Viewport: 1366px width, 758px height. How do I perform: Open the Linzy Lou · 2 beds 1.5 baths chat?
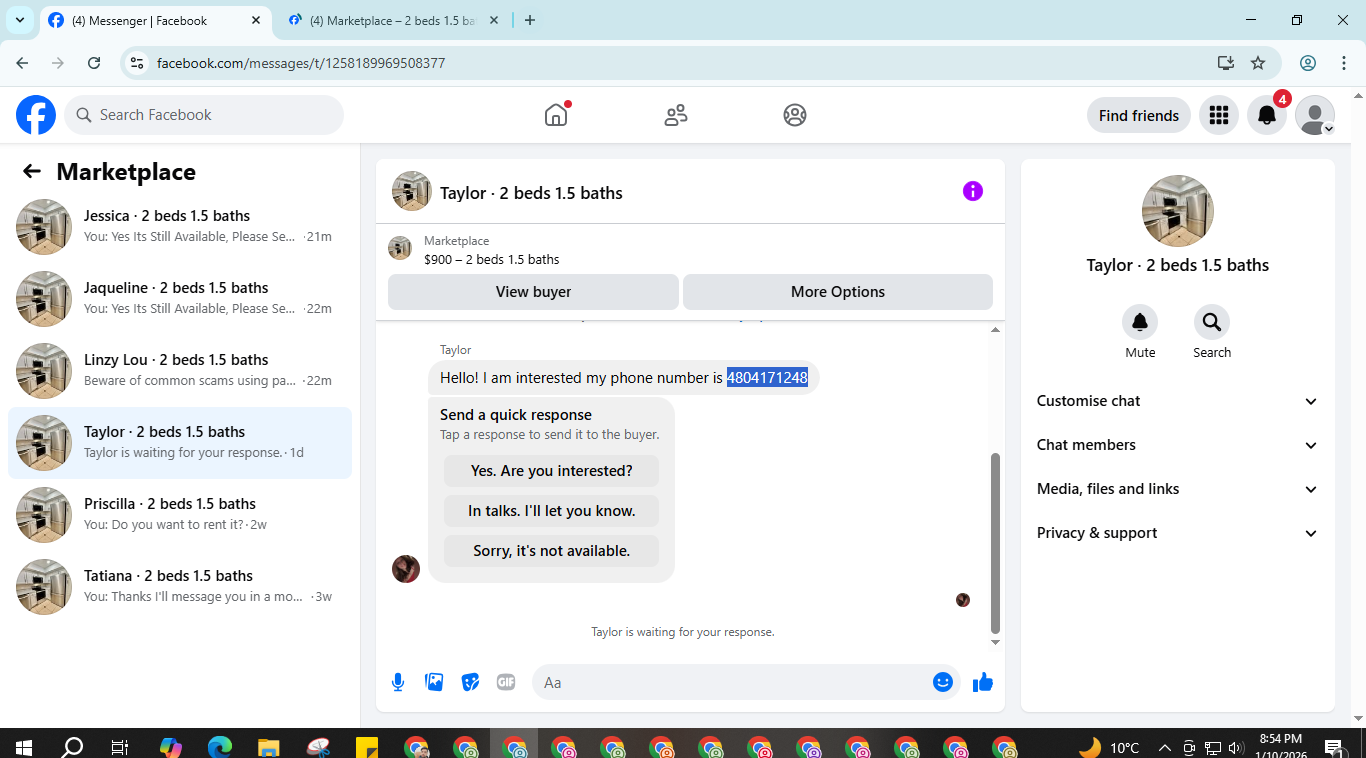[180, 371]
